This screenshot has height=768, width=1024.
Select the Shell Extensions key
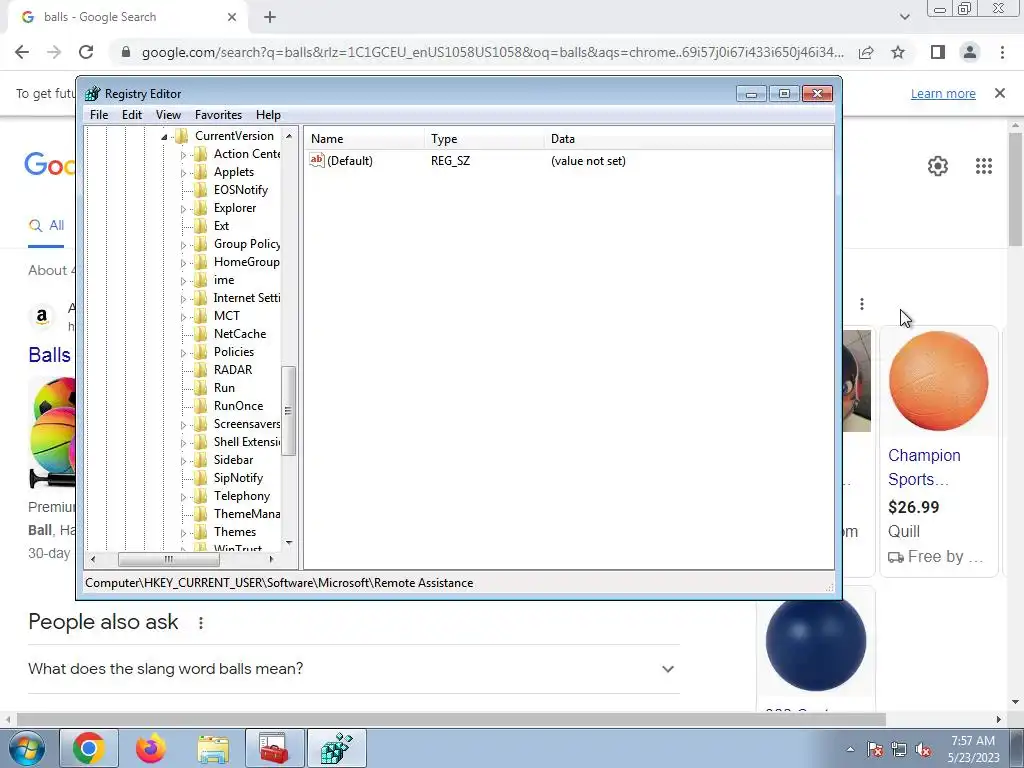247,442
